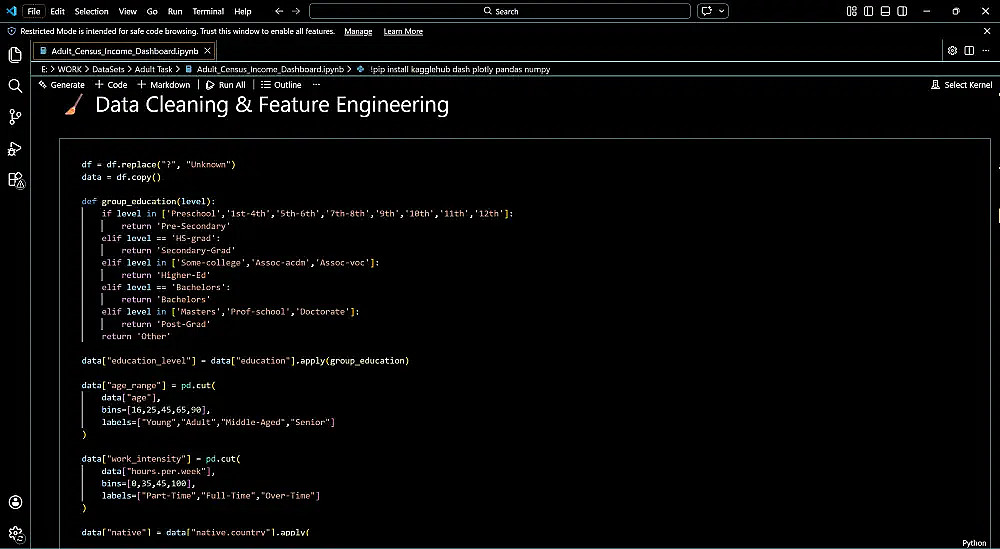Click the command center Search field
The height and width of the screenshot is (549, 1000).
click(x=500, y=11)
